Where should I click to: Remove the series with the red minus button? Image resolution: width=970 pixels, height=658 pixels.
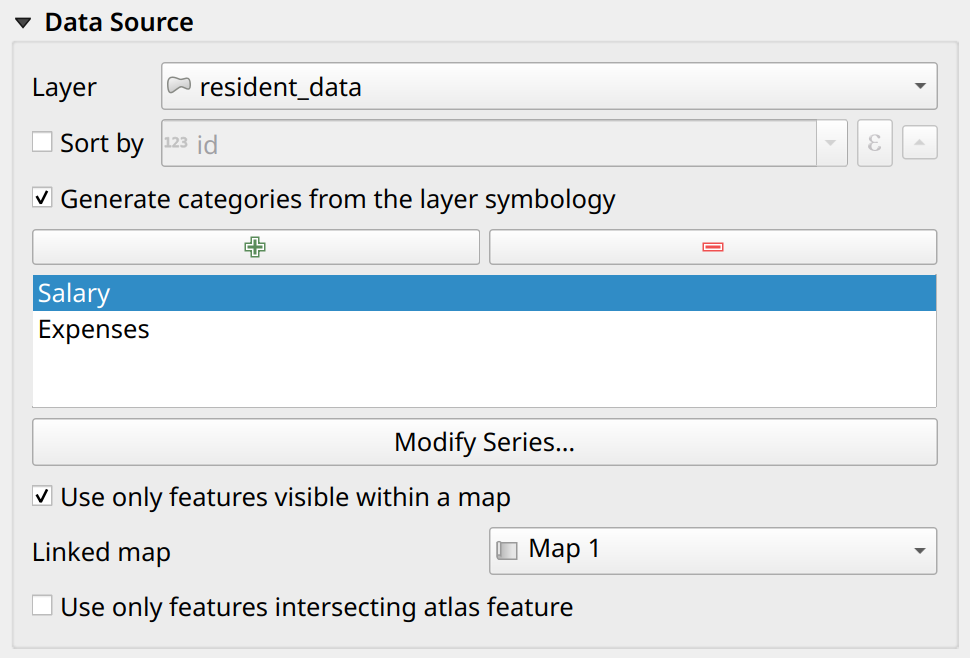click(713, 247)
